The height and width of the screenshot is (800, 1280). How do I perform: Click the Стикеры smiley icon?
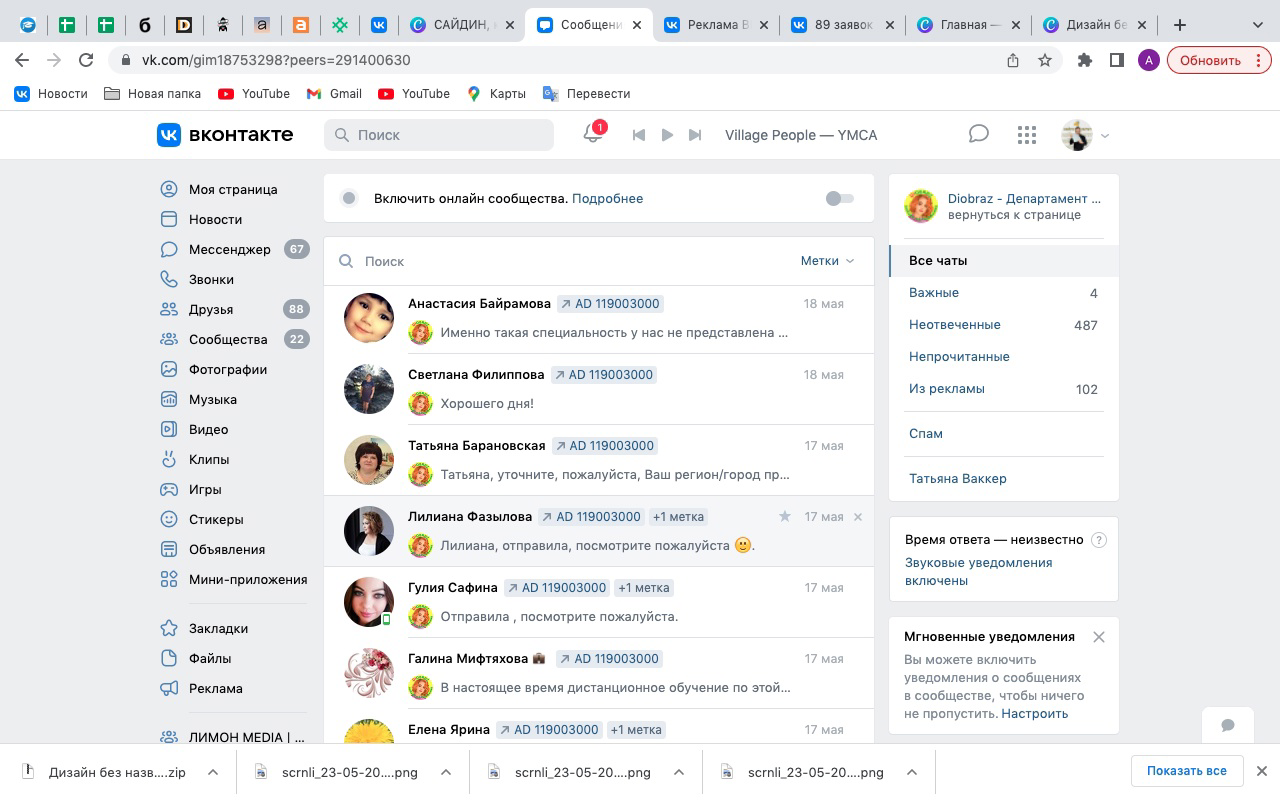pos(169,519)
